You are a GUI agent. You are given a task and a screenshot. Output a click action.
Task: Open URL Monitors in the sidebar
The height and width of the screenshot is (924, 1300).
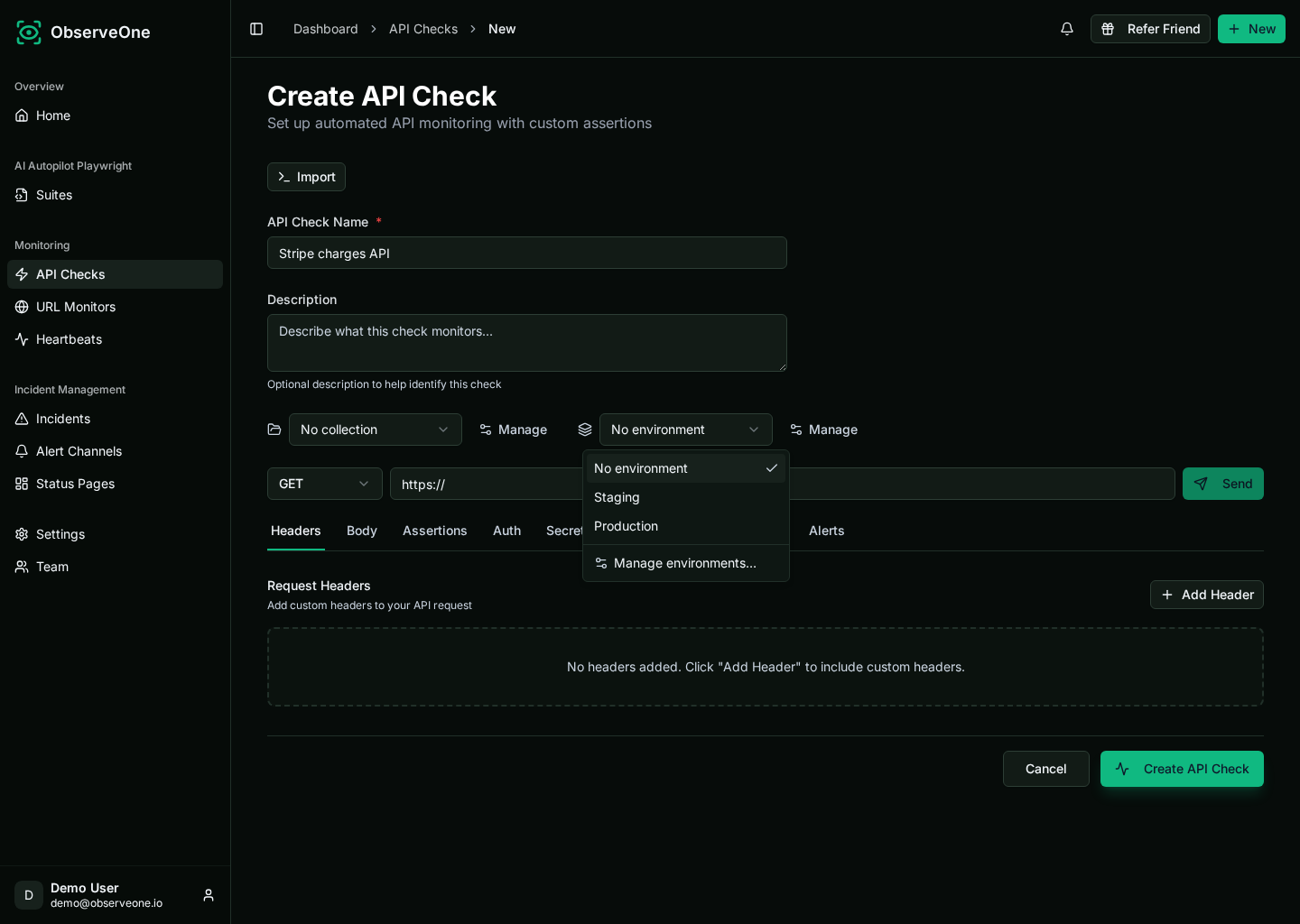(x=115, y=307)
